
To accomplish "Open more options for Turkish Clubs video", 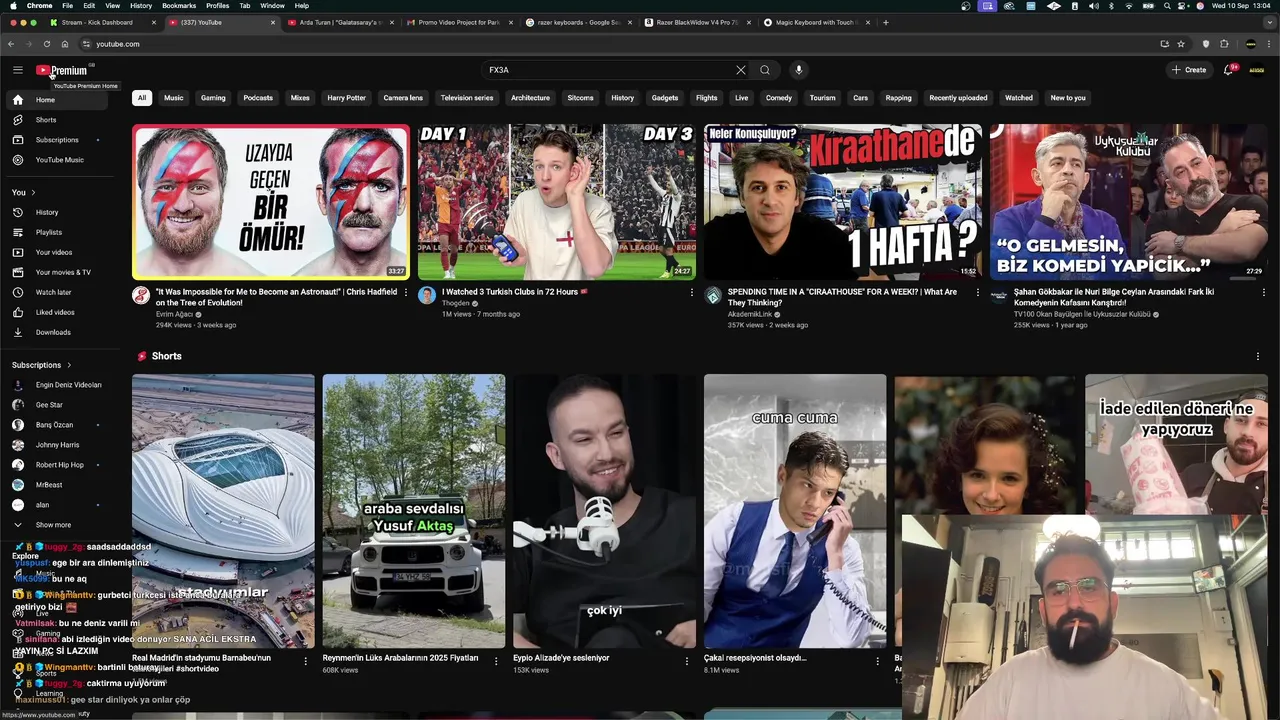I will pyautogui.click(x=691, y=293).
